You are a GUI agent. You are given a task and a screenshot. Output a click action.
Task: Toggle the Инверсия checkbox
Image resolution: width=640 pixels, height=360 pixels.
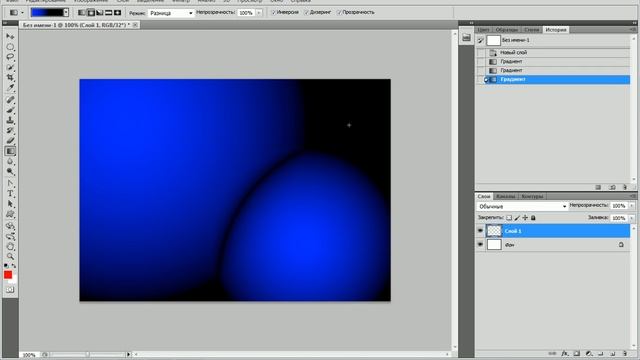(x=274, y=13)
